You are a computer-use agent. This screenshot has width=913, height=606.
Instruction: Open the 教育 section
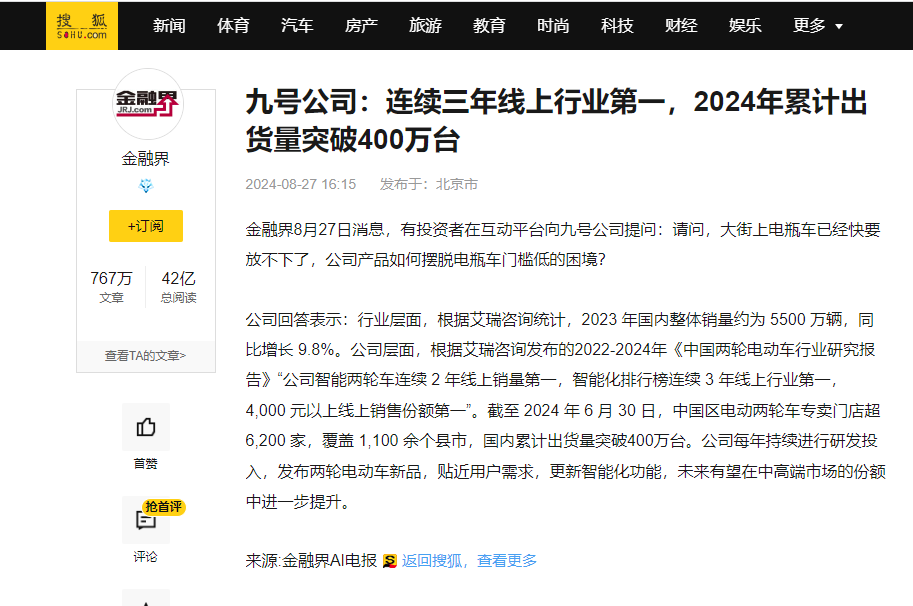(489, 26)
